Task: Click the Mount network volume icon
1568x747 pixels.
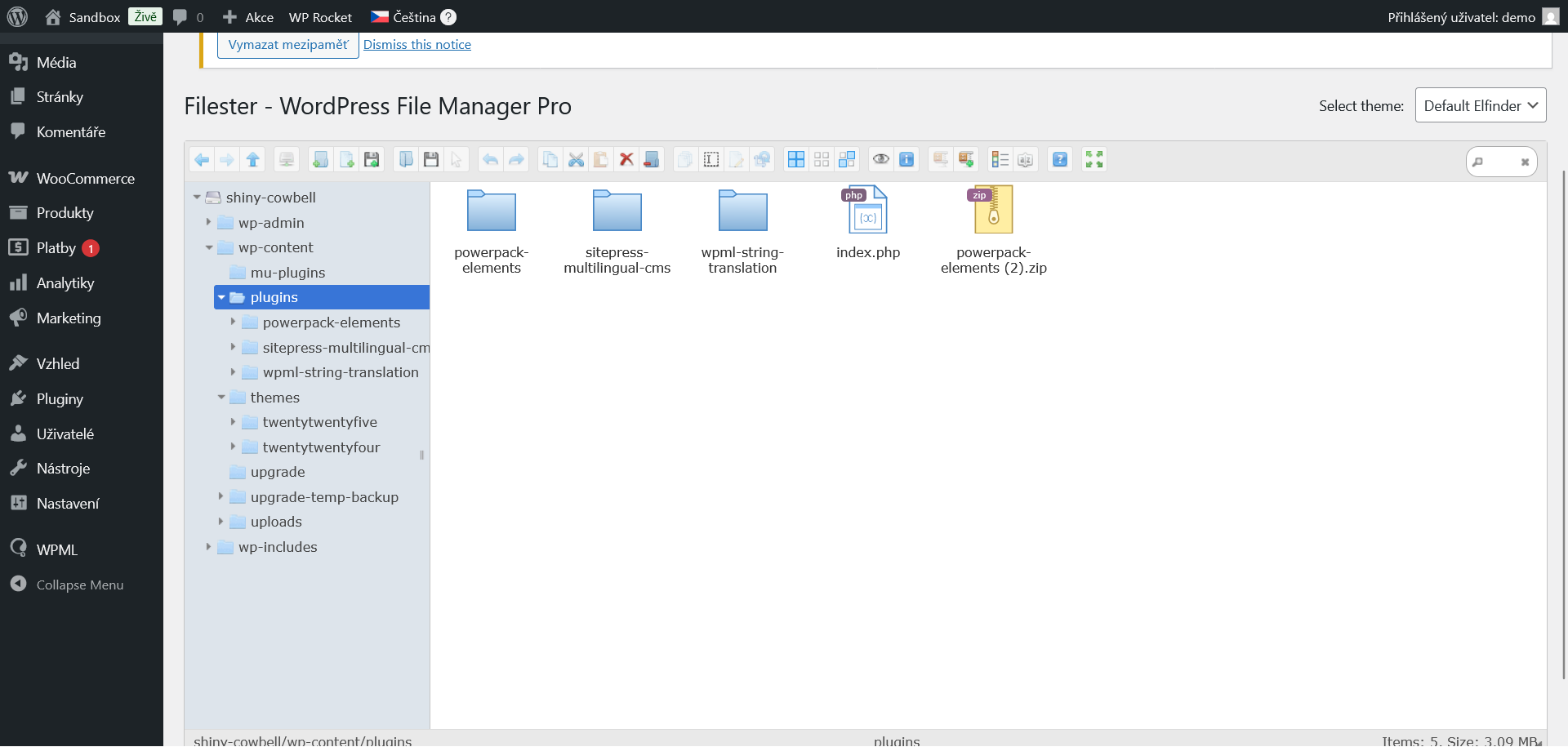Action: click(x=287, y=160)
